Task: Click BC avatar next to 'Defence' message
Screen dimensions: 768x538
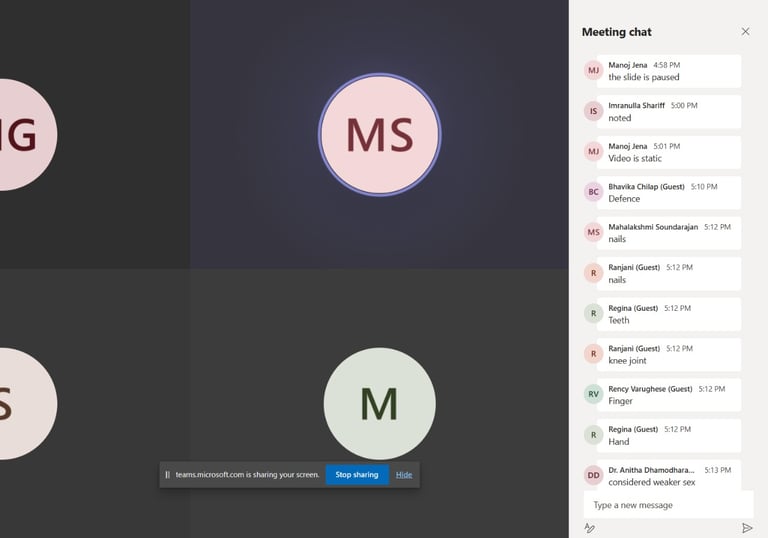Action: (x=594, y=192)
